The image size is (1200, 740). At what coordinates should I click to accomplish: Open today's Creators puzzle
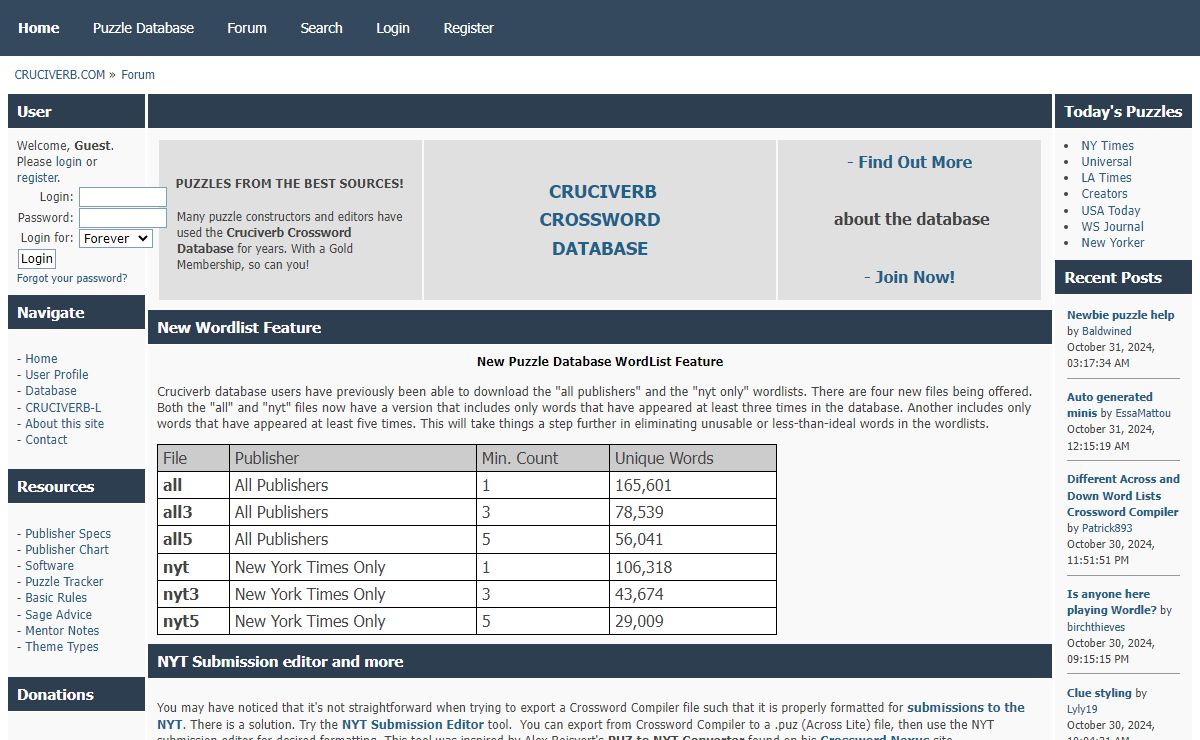click(x=1104, y=194)
